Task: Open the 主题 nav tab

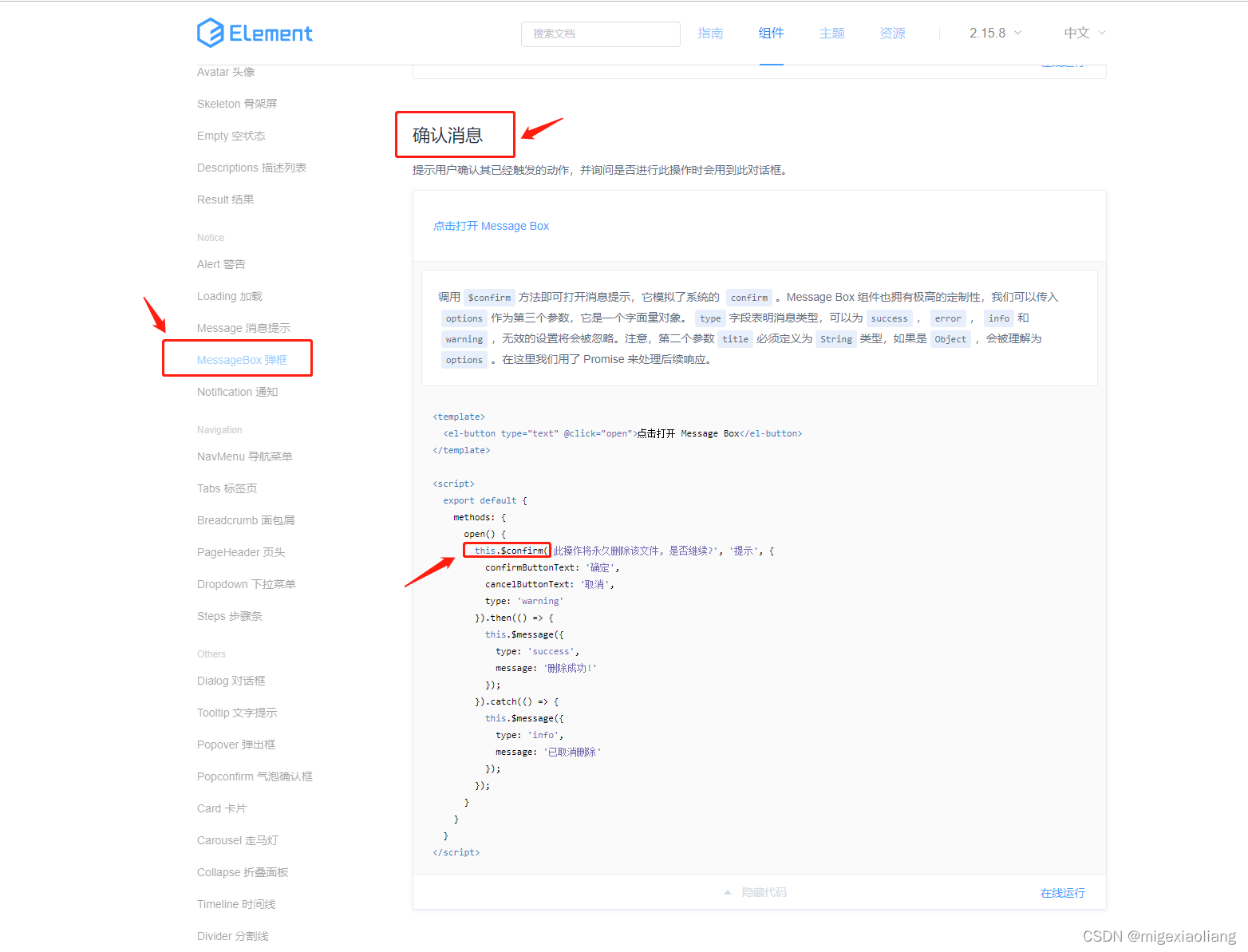Action: (831, 33)
